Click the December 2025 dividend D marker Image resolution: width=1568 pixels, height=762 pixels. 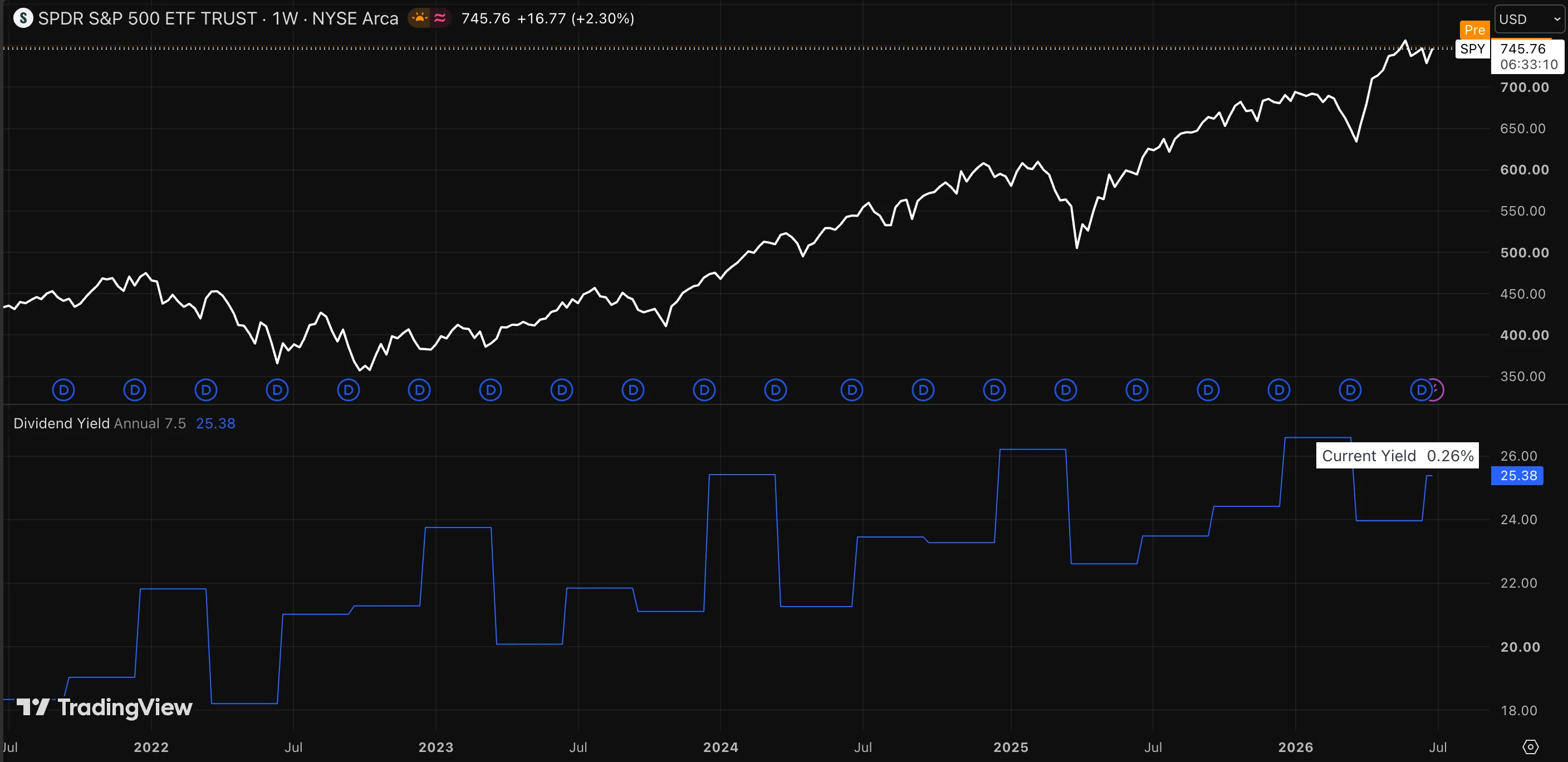[1279, 390]
